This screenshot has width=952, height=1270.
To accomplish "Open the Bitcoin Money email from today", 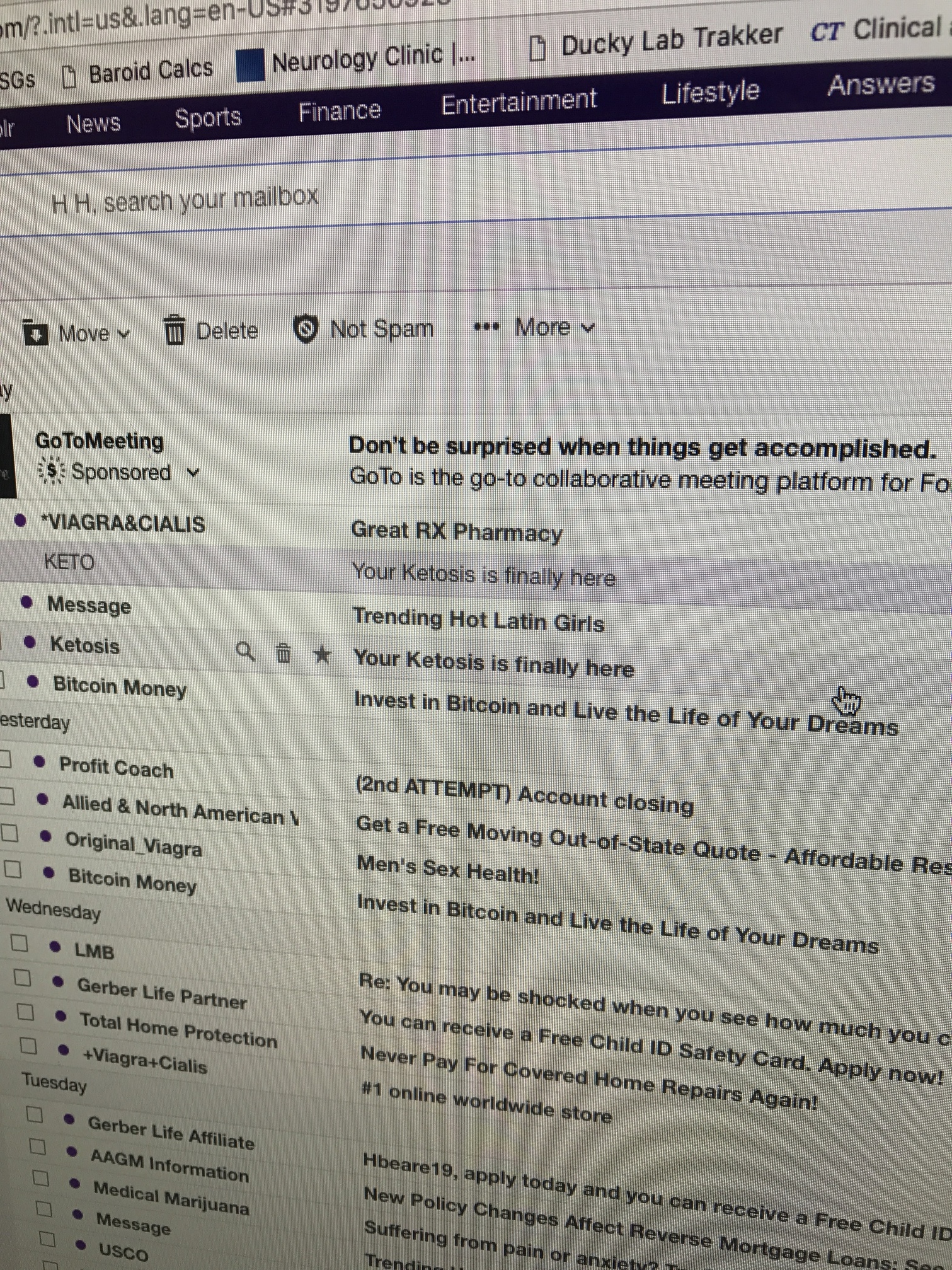I will coord(120,686).
